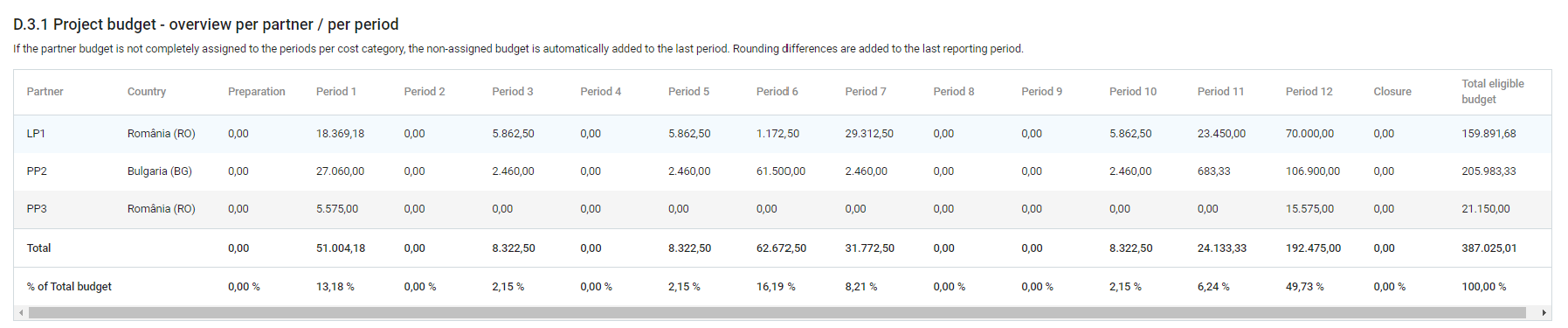Click the 49,73 % share cell

click(x=1305, y=287)
